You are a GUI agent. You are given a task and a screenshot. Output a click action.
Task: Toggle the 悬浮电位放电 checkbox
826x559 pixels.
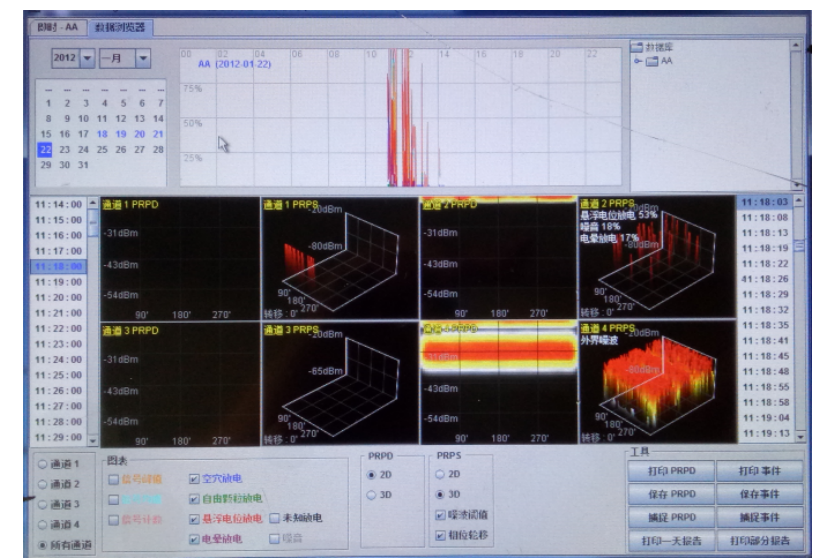194,518
